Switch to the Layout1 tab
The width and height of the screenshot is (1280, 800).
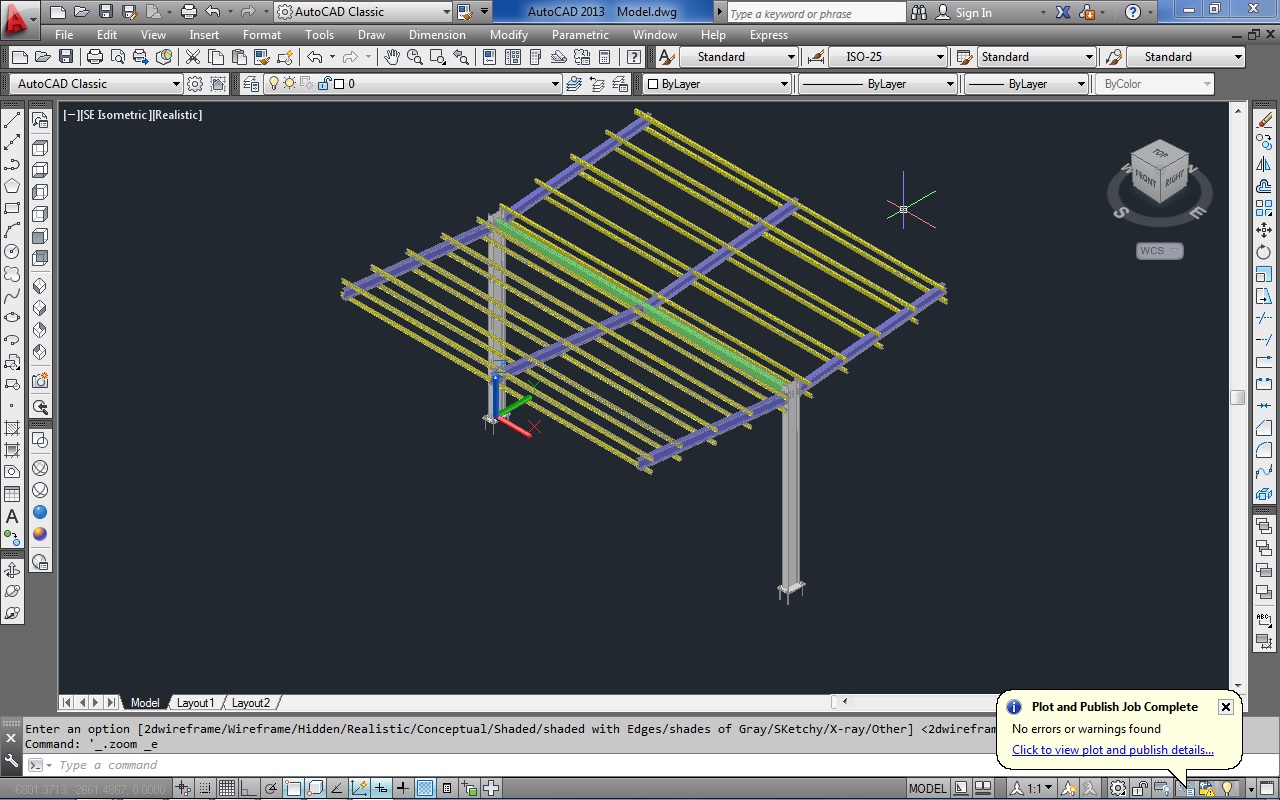click(x=196, y=702)
